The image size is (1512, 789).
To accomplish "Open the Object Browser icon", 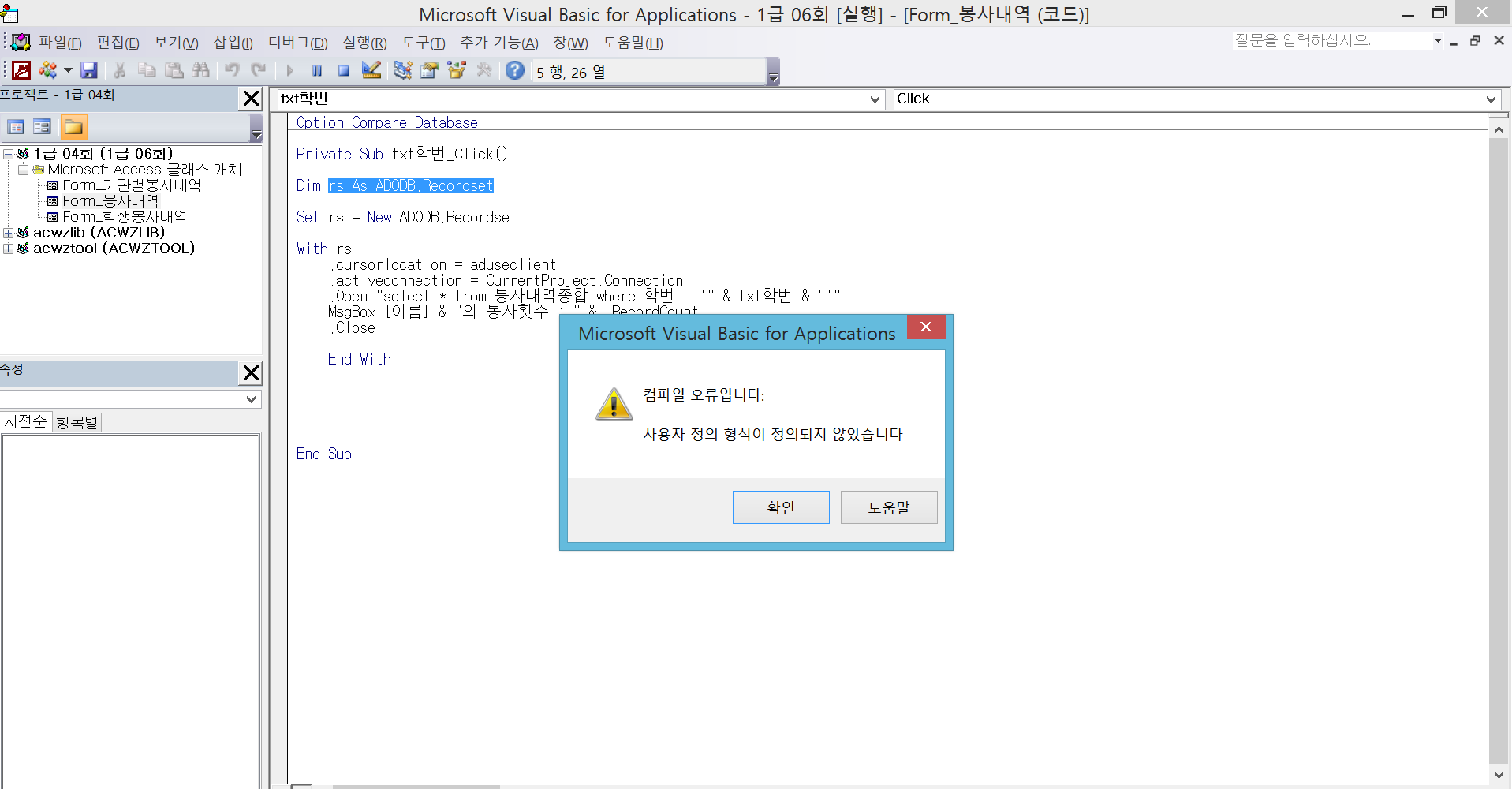I will 457,71.
